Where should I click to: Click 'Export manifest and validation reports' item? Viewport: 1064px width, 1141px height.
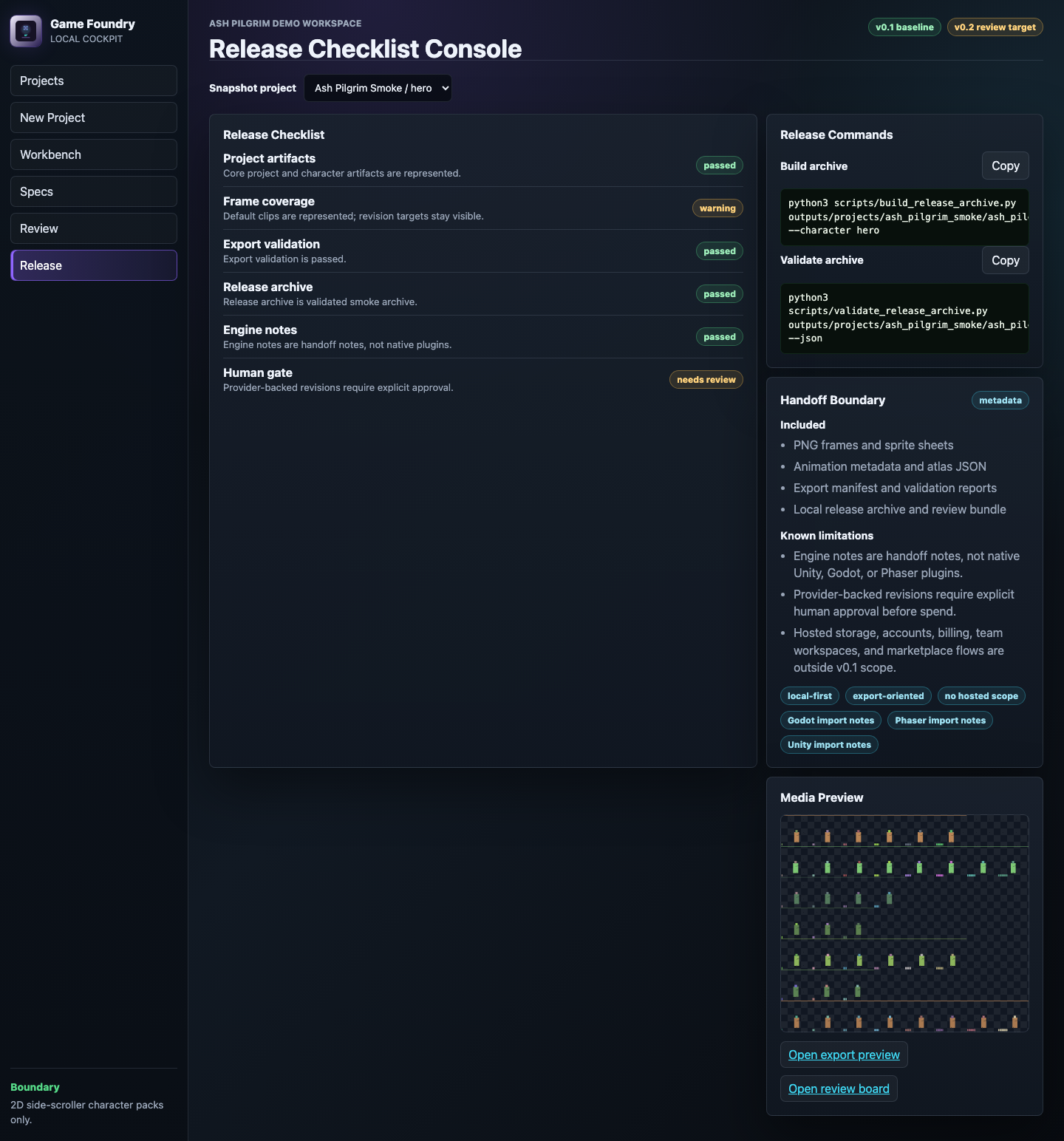[895, 488]
